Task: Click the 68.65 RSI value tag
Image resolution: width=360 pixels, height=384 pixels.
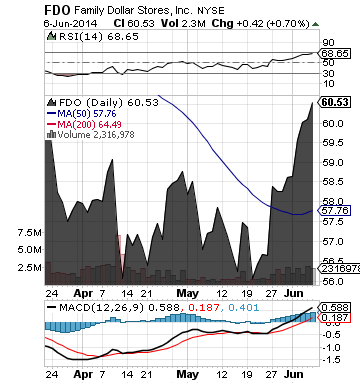Action: click(x=335, y=53)
